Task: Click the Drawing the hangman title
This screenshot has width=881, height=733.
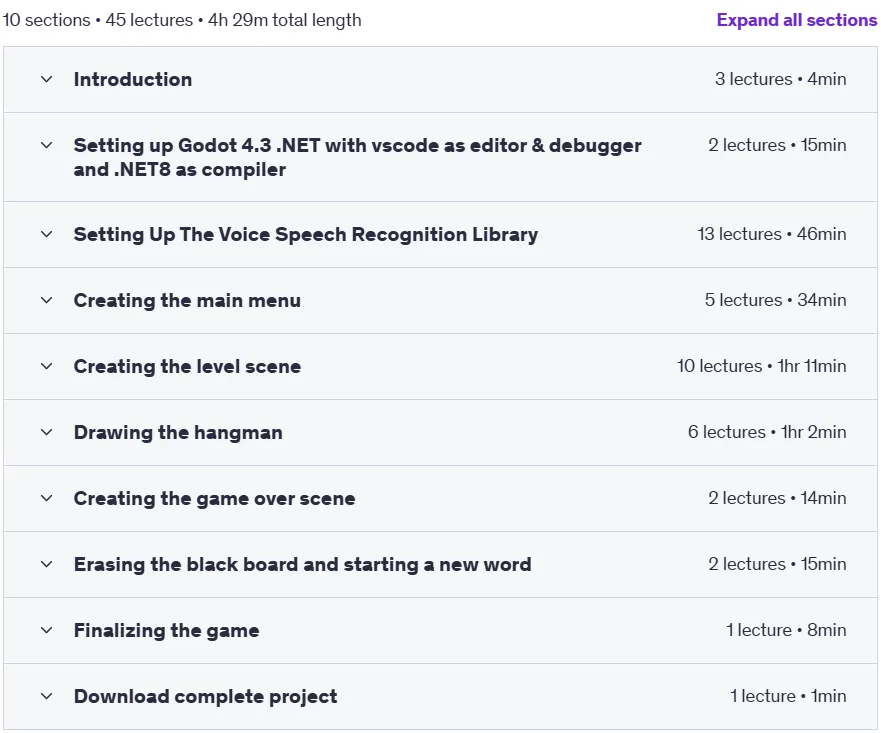Action: (x=178, y=432)
